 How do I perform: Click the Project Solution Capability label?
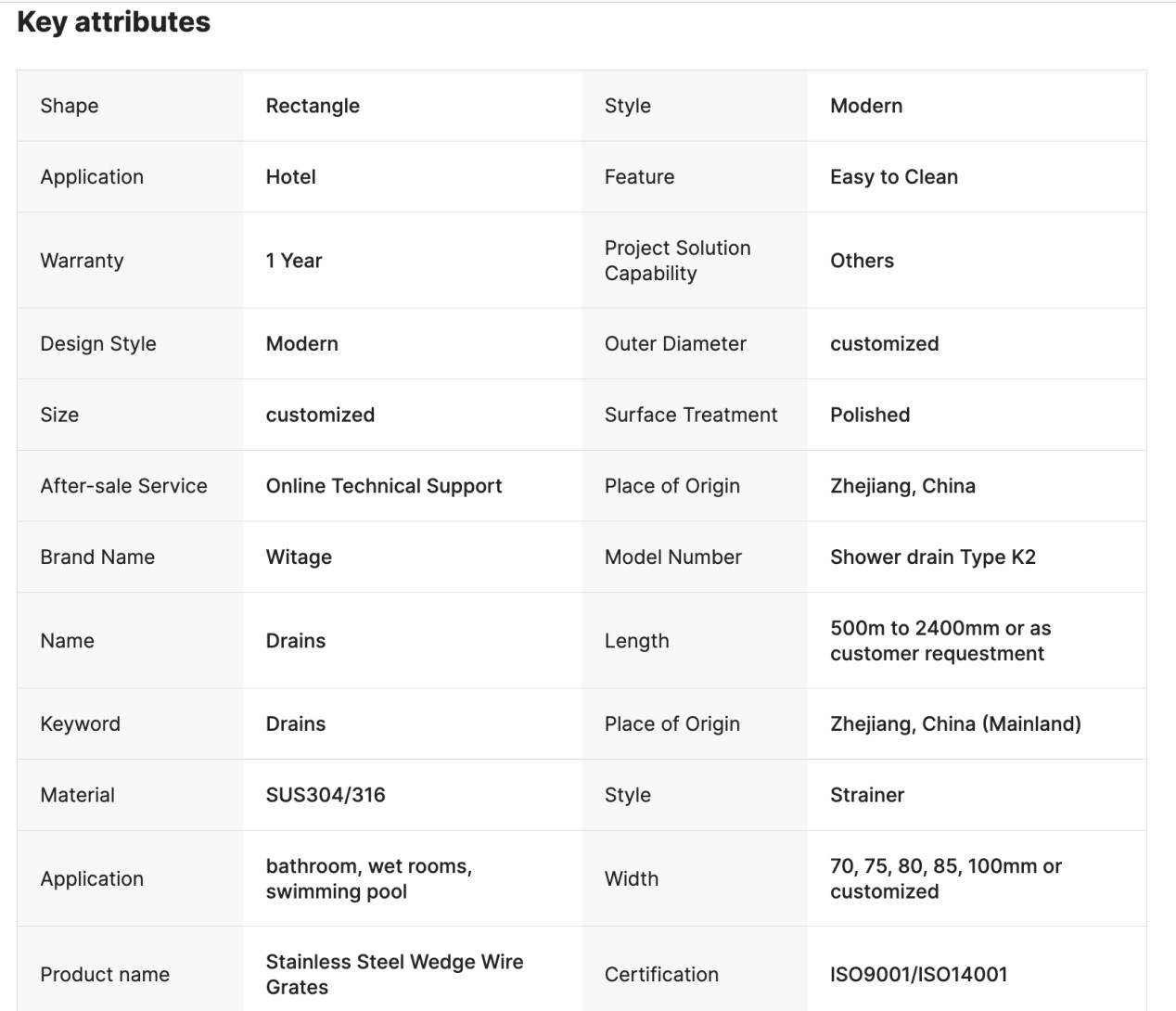678,261
